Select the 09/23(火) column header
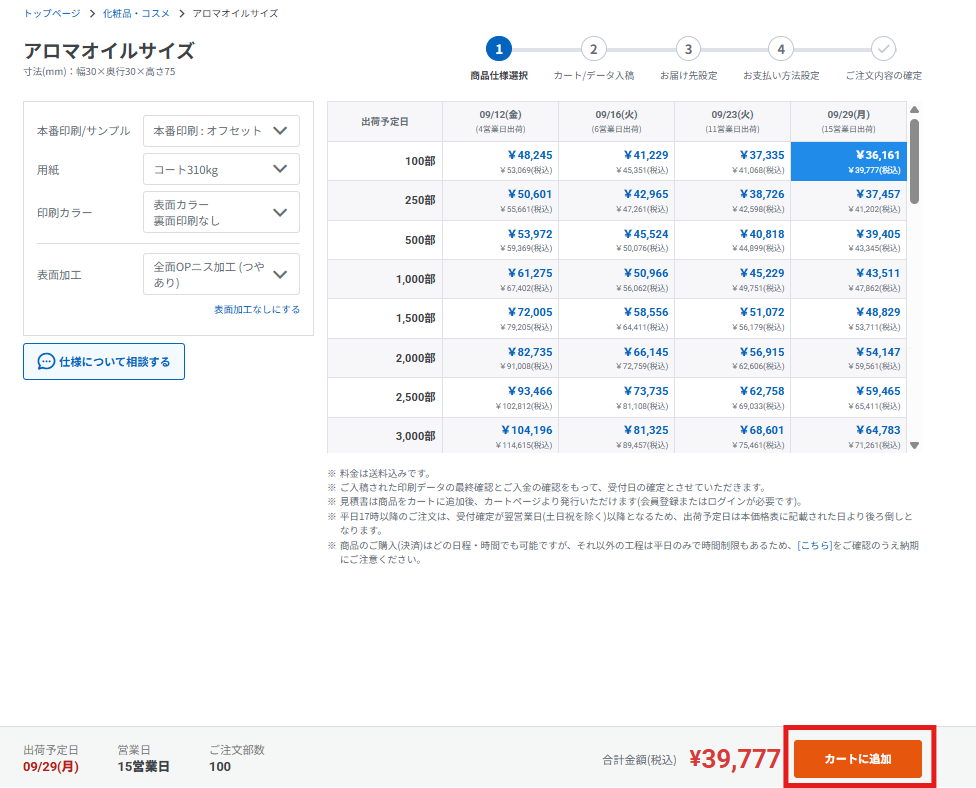This screenshot has width=976, height=788. [x=733, y=121]
